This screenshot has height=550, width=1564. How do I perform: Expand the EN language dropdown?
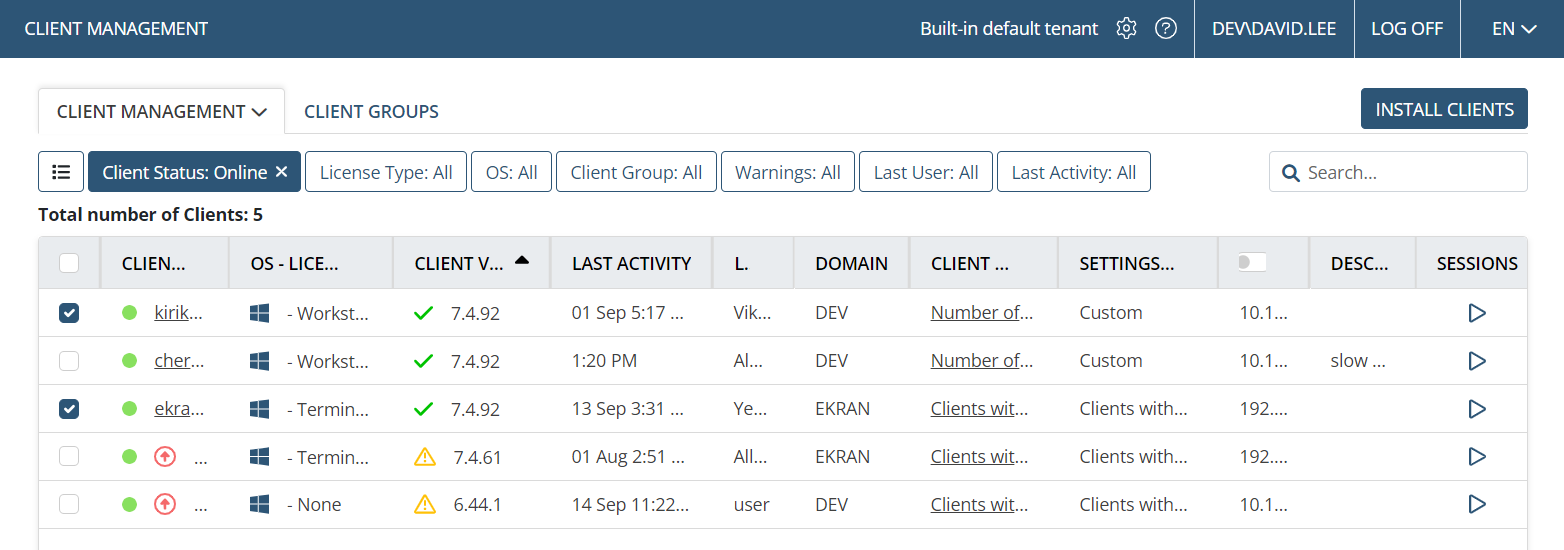click(1513, 29)
